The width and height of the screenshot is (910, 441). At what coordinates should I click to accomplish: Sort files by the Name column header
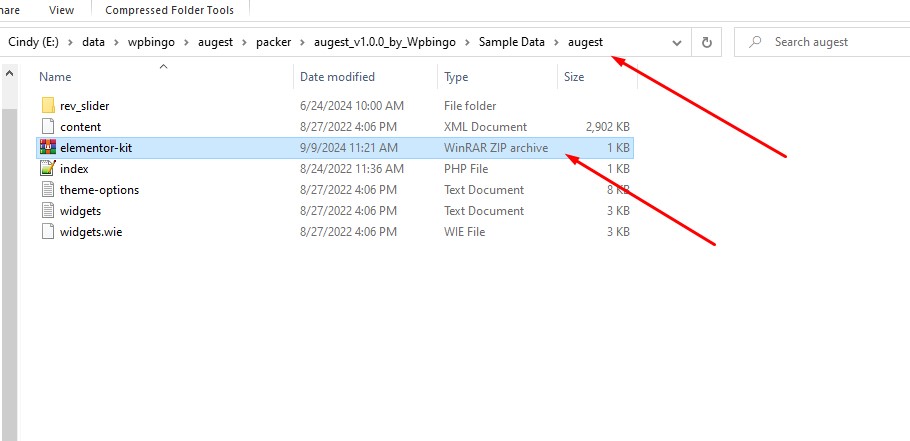[56, 77]
